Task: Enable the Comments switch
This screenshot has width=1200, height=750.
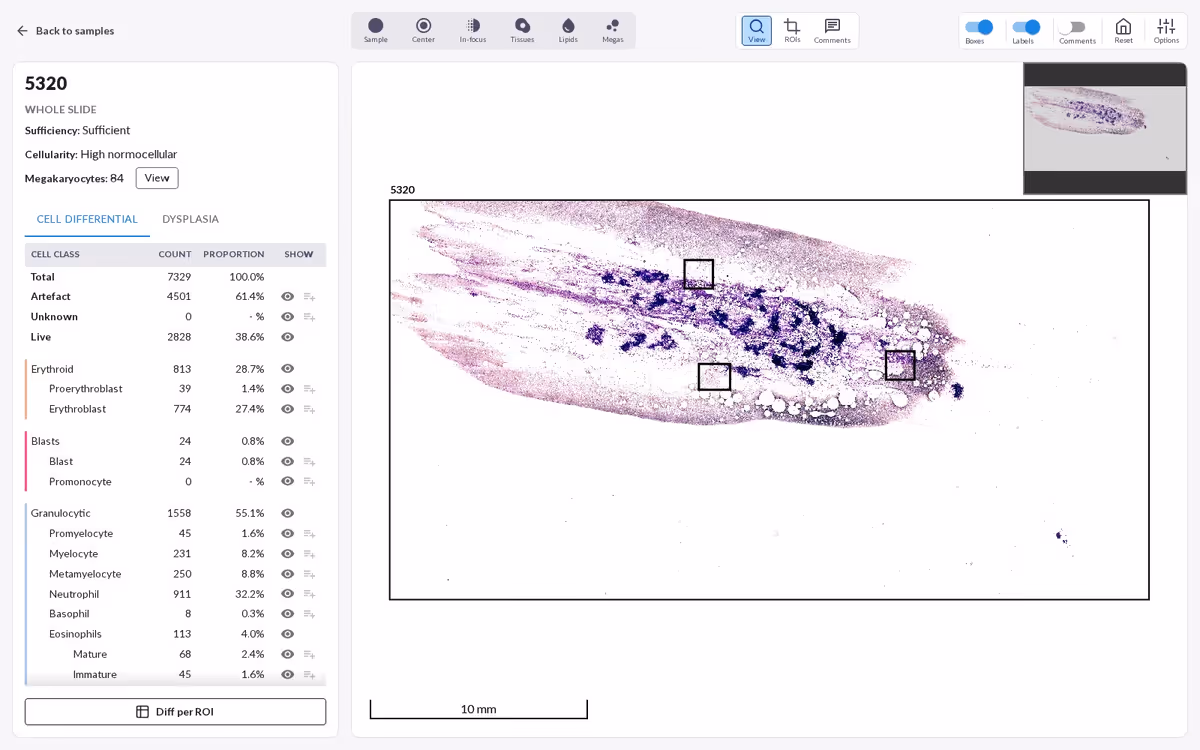Action: point(1073,27)
